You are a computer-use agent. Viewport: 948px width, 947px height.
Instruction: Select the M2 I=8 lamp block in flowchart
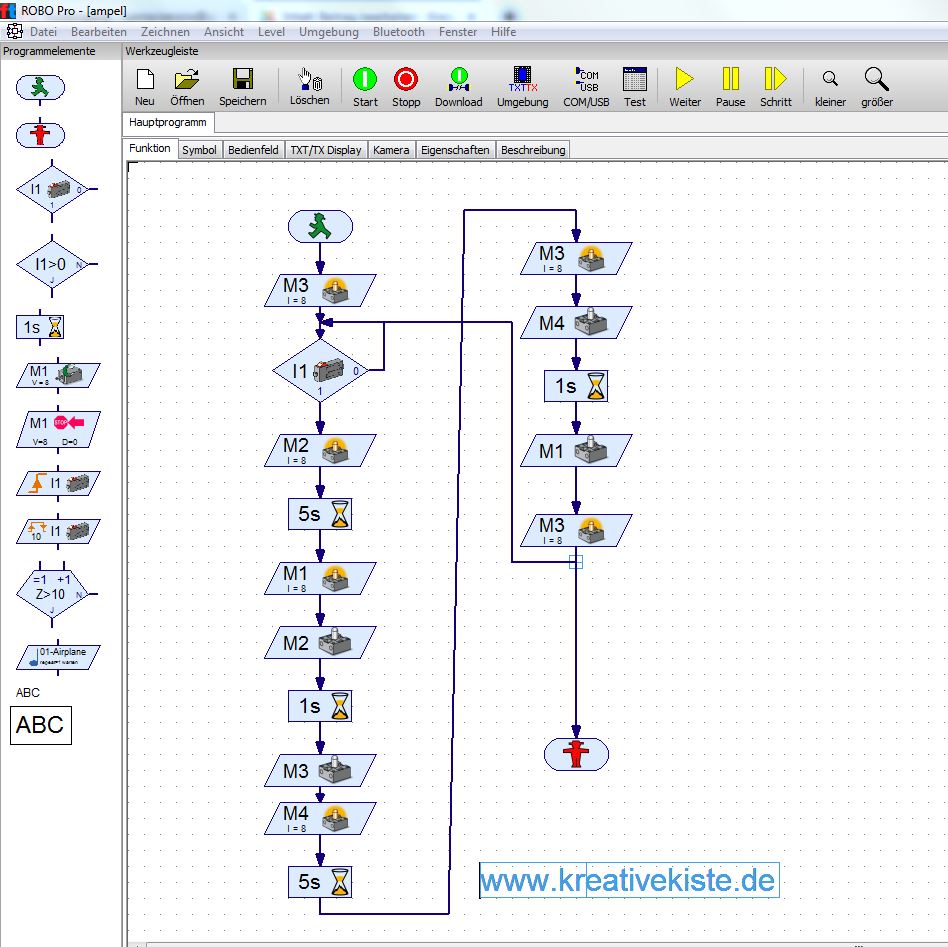320,451
